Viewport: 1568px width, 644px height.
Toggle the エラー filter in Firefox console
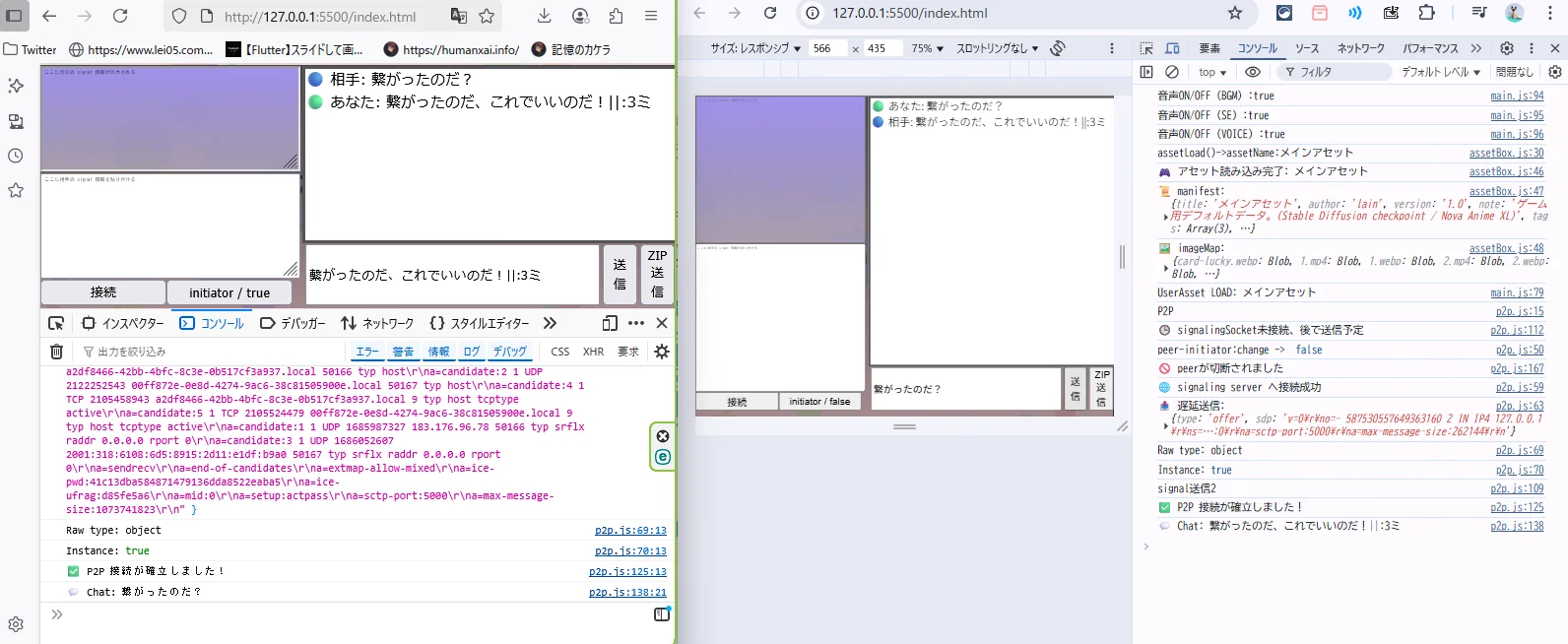[366, 352]
